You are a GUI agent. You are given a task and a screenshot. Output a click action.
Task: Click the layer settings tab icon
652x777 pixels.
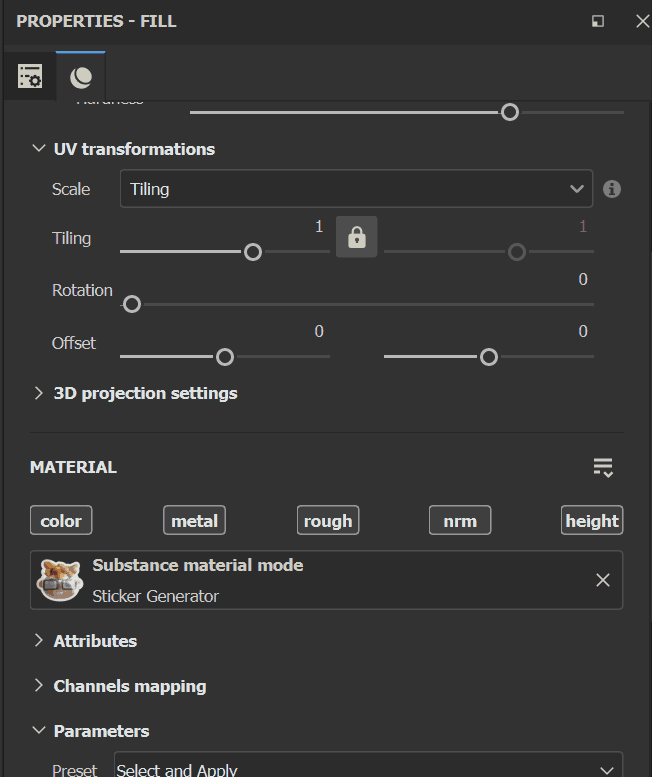coord(29,76)
